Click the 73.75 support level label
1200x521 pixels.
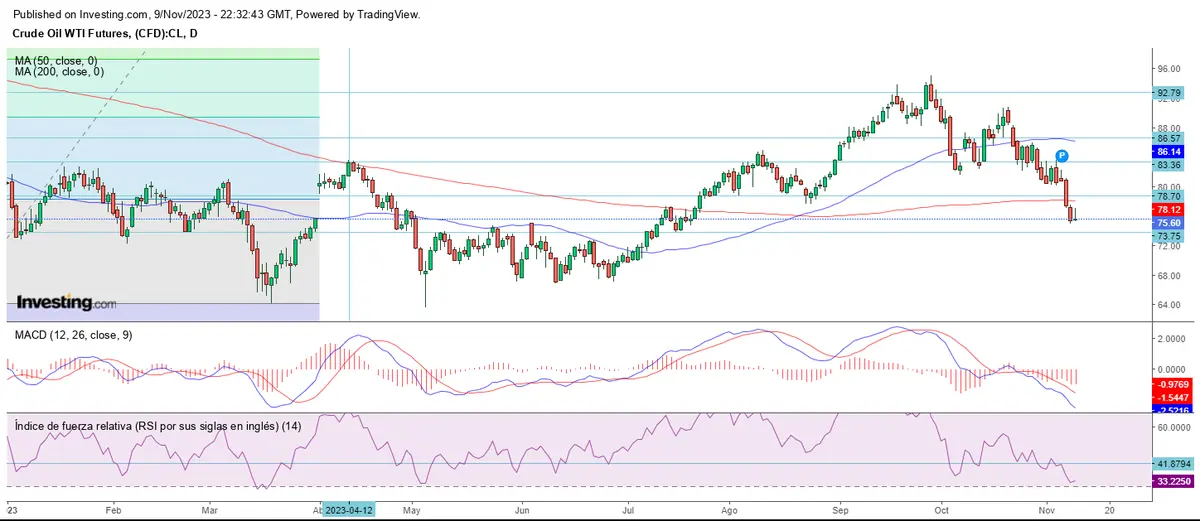(1168, 236)
